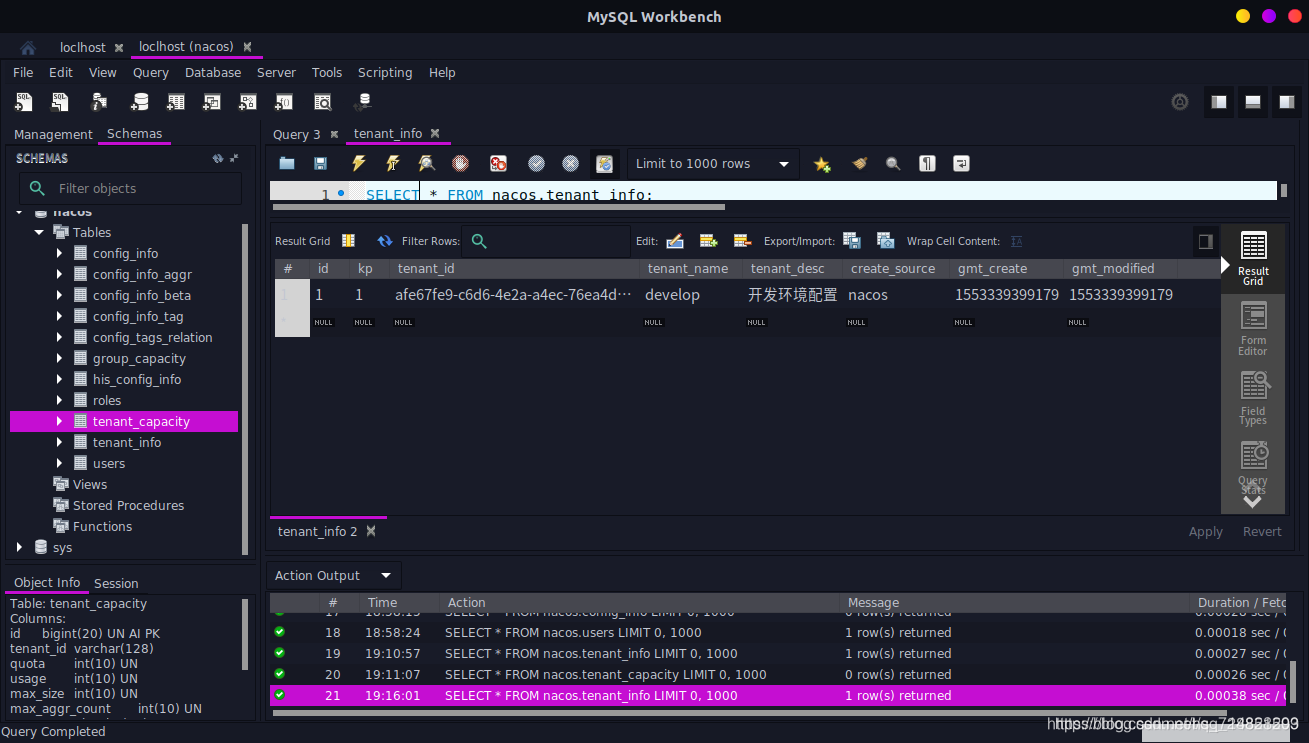Refresh schemas list icon

(218, 158)
